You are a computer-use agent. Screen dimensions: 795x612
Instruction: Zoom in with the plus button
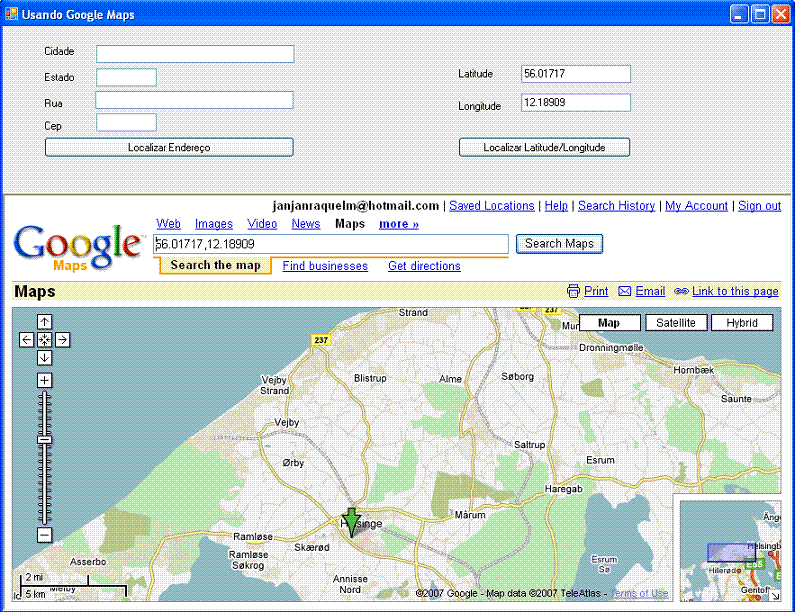coord(44,380)
